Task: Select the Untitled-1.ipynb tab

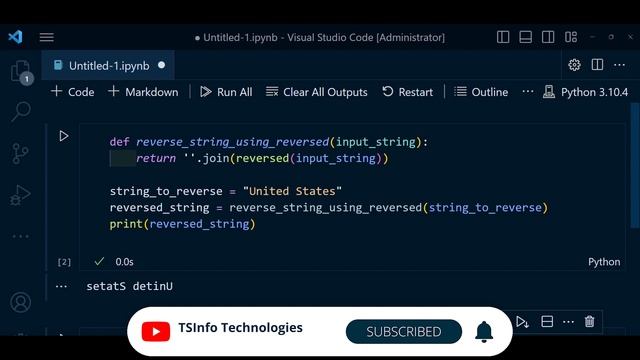Action: [109, 66]
